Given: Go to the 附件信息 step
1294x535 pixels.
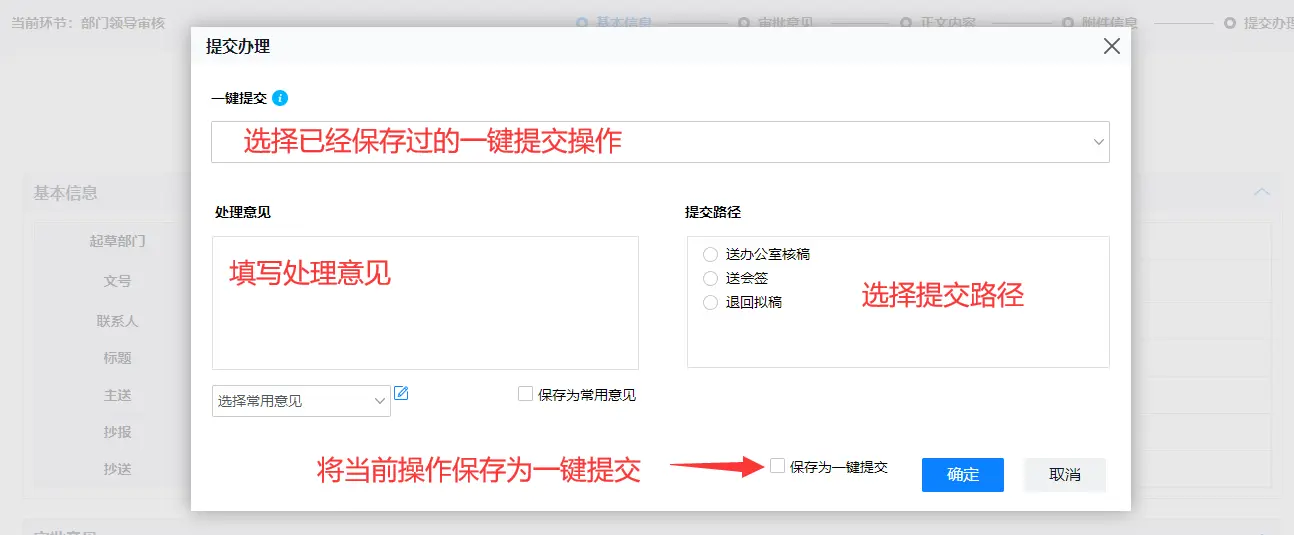Looking at the screenshot, I should 1099,22.
